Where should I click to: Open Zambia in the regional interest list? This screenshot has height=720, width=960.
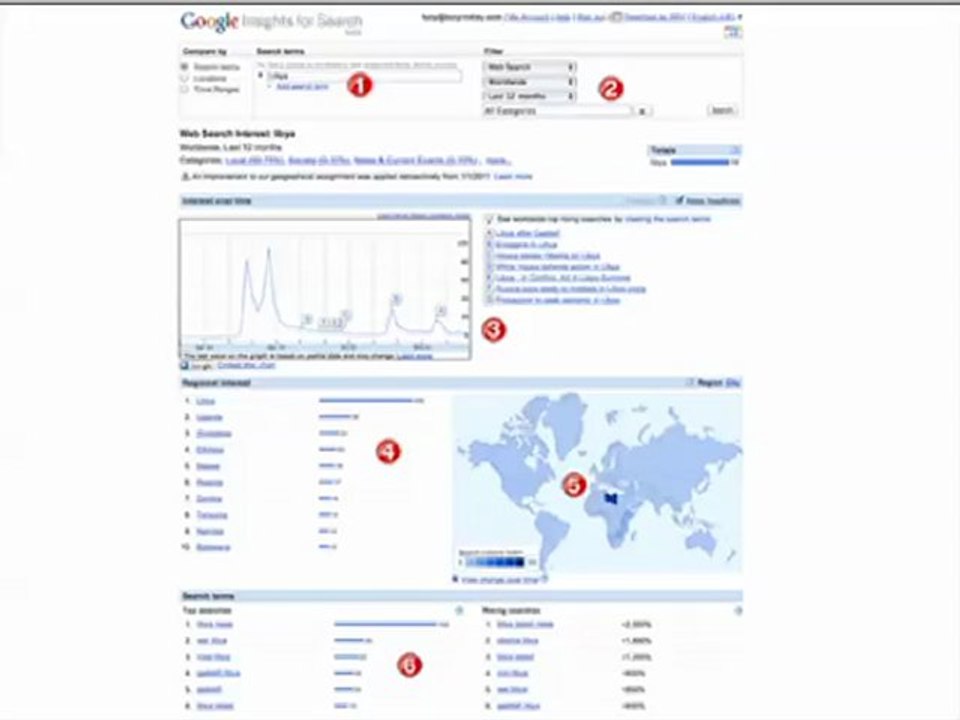[x=209, y=499]
